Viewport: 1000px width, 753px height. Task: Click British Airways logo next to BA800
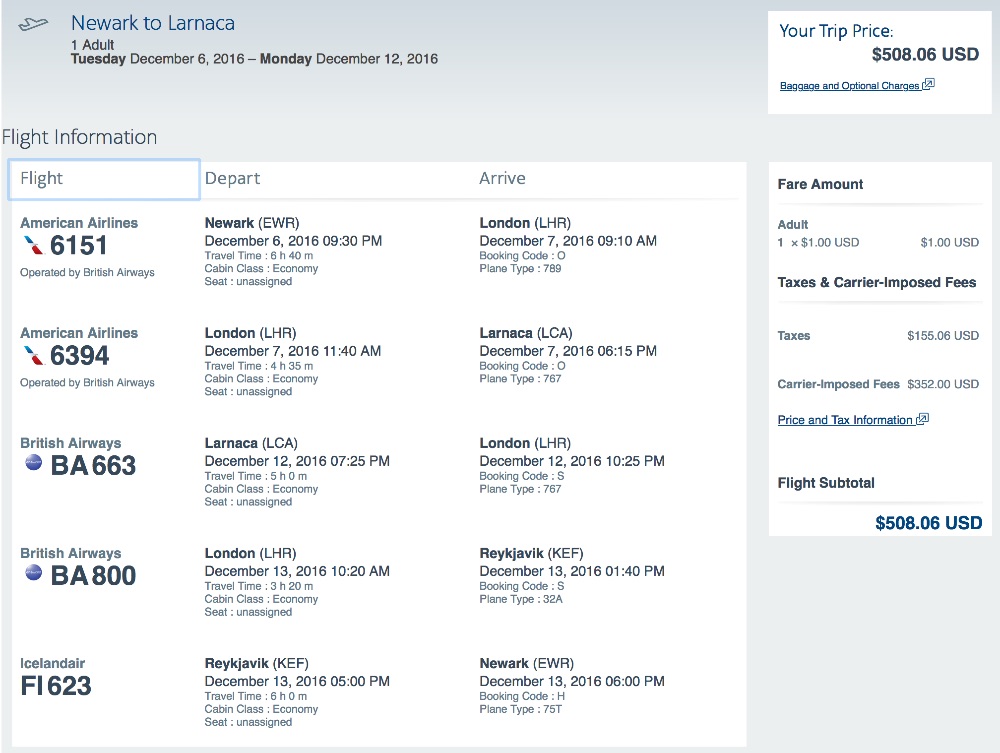coord(34,573)
